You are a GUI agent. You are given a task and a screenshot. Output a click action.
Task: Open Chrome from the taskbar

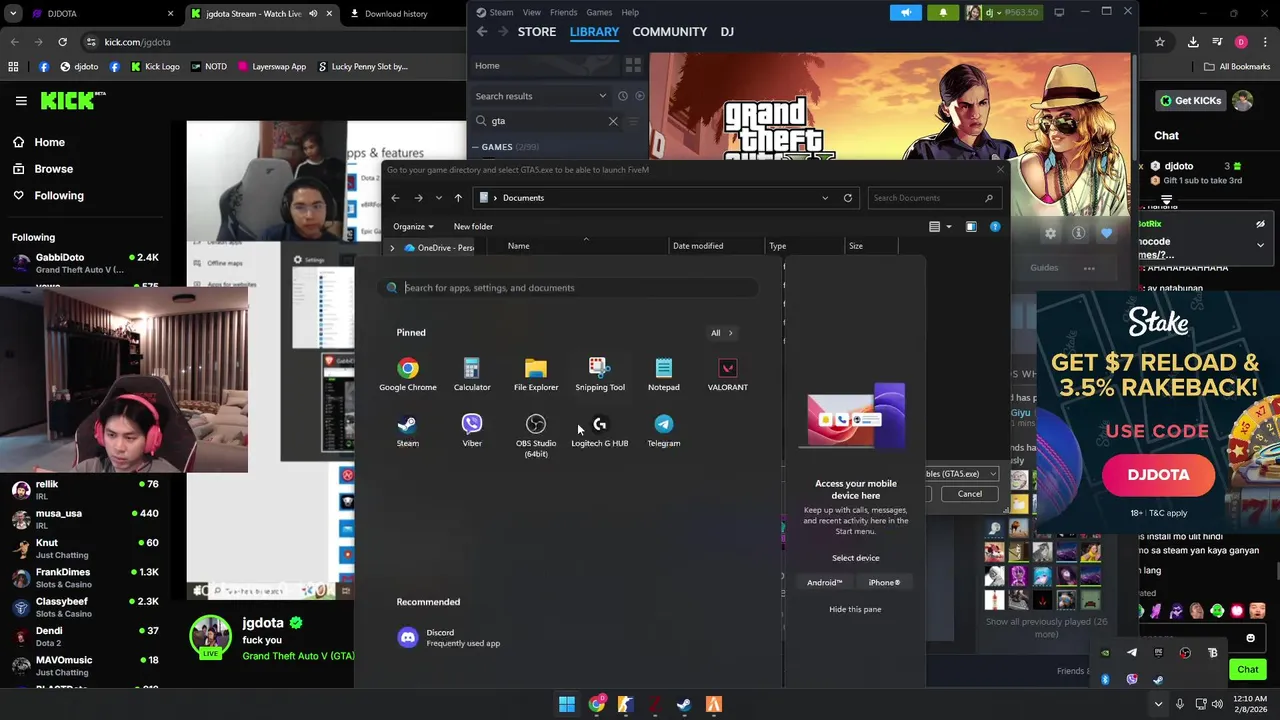click(x=596, y=704)
